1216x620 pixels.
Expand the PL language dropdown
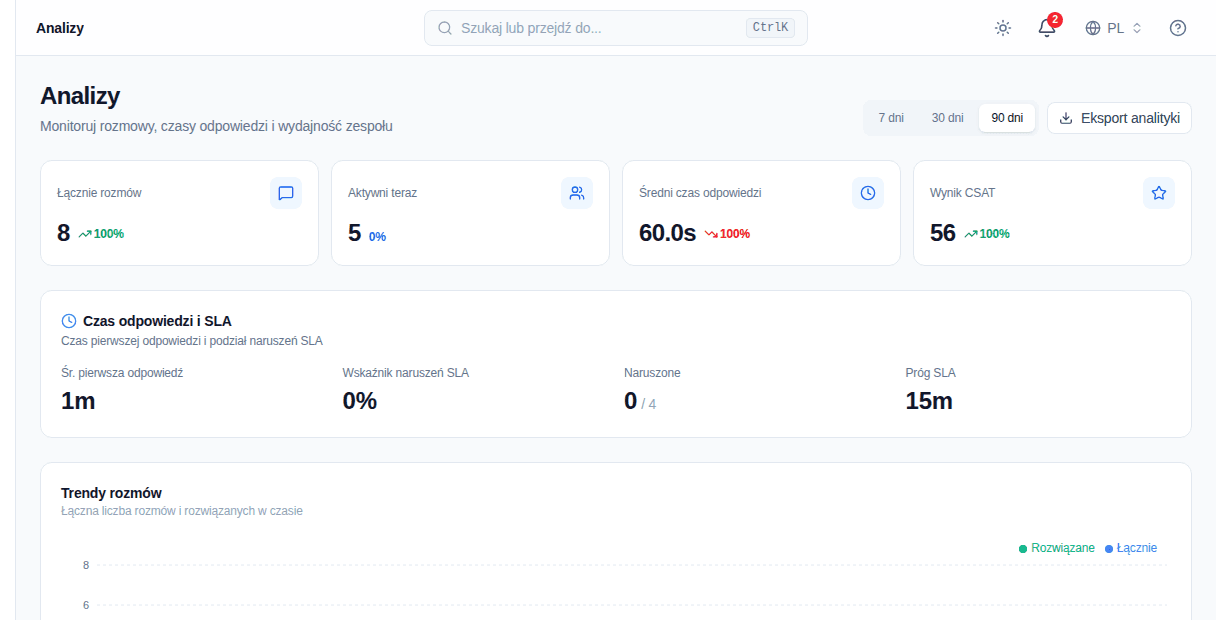click(x=1114, y=28)
